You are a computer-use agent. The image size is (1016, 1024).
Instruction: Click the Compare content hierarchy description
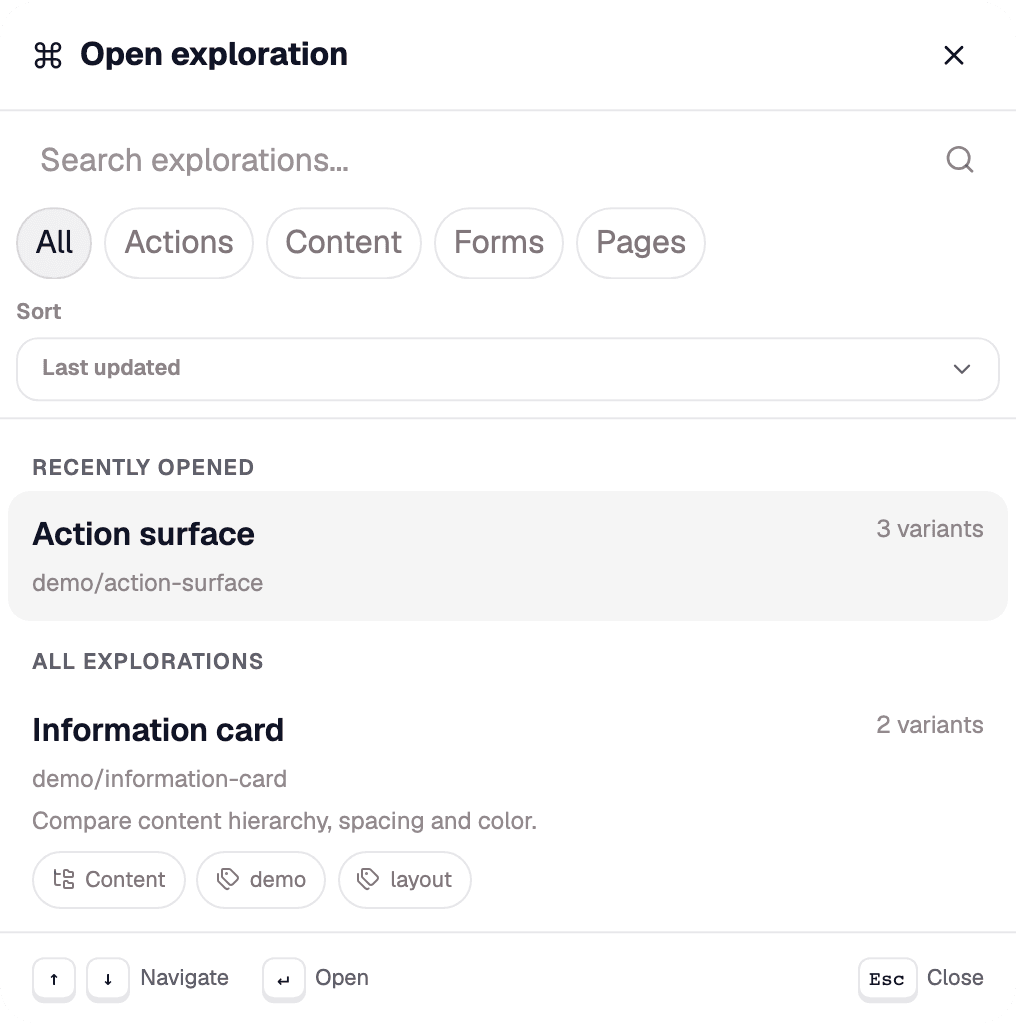[x=284, y=821]
